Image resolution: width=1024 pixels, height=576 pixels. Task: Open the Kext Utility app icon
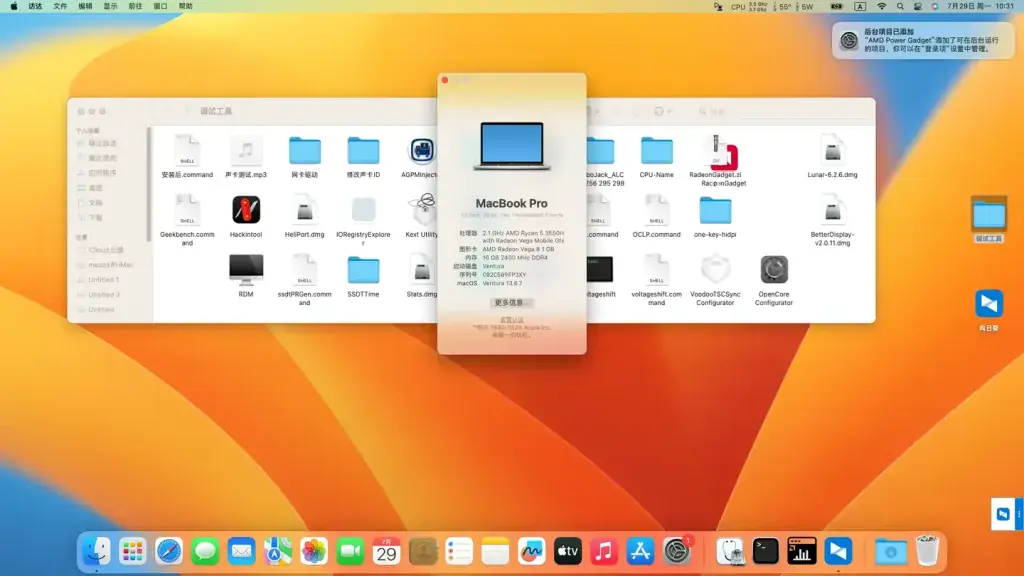(422, 210)
